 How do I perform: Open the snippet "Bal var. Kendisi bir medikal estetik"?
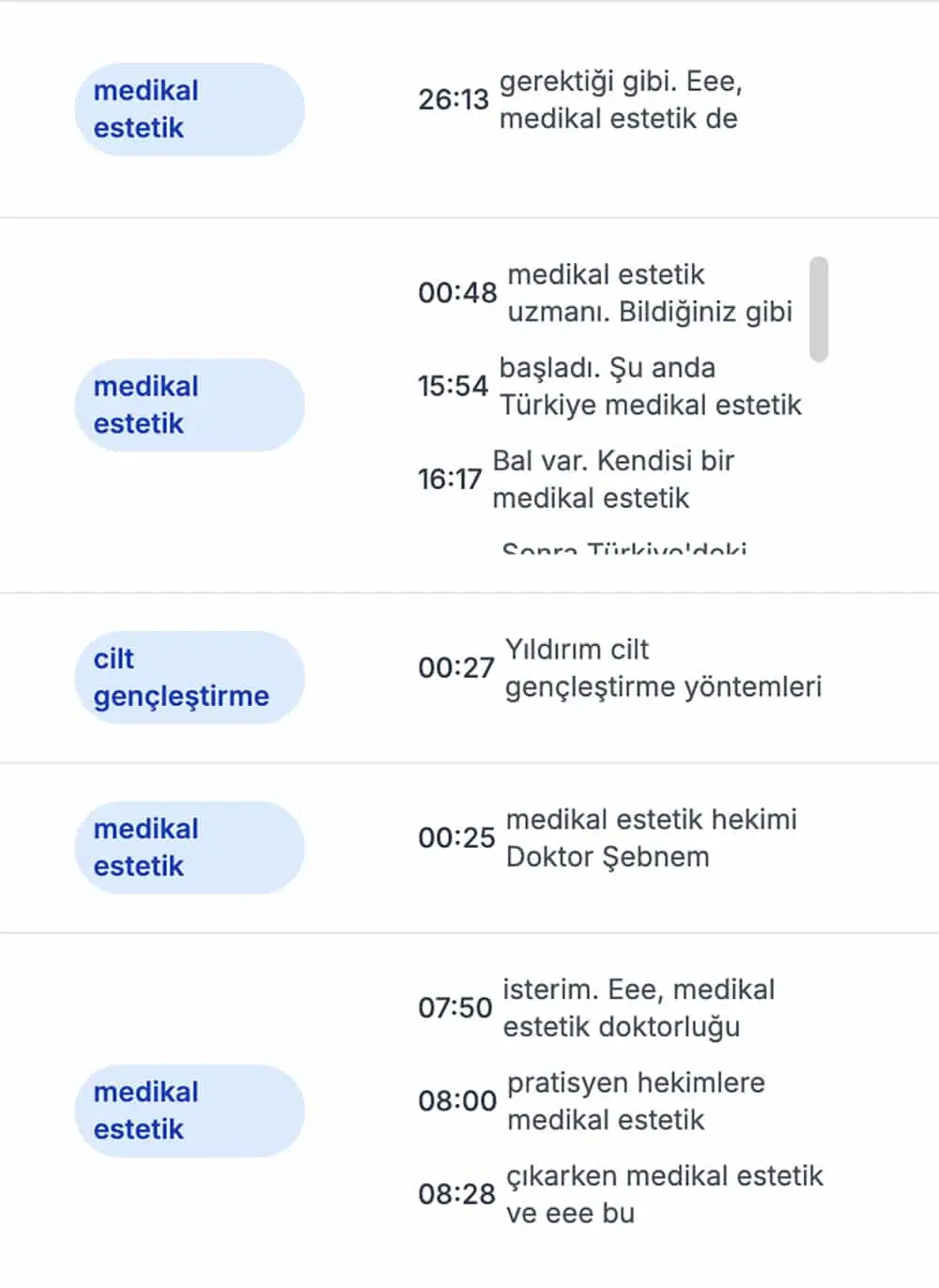(x=612, y=480)
